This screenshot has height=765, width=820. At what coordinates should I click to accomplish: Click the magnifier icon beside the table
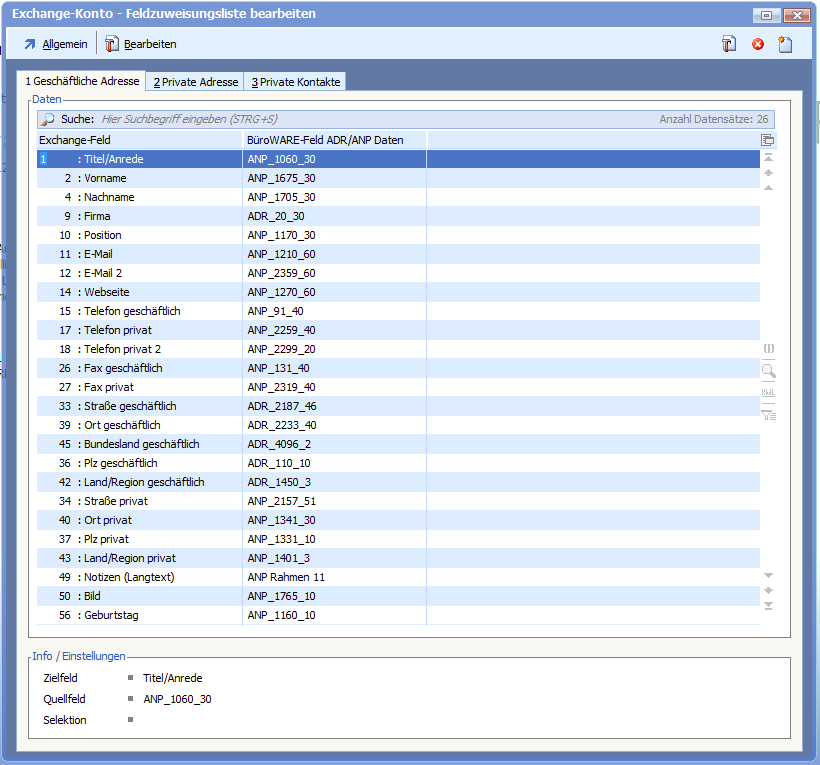click(768, 370)
